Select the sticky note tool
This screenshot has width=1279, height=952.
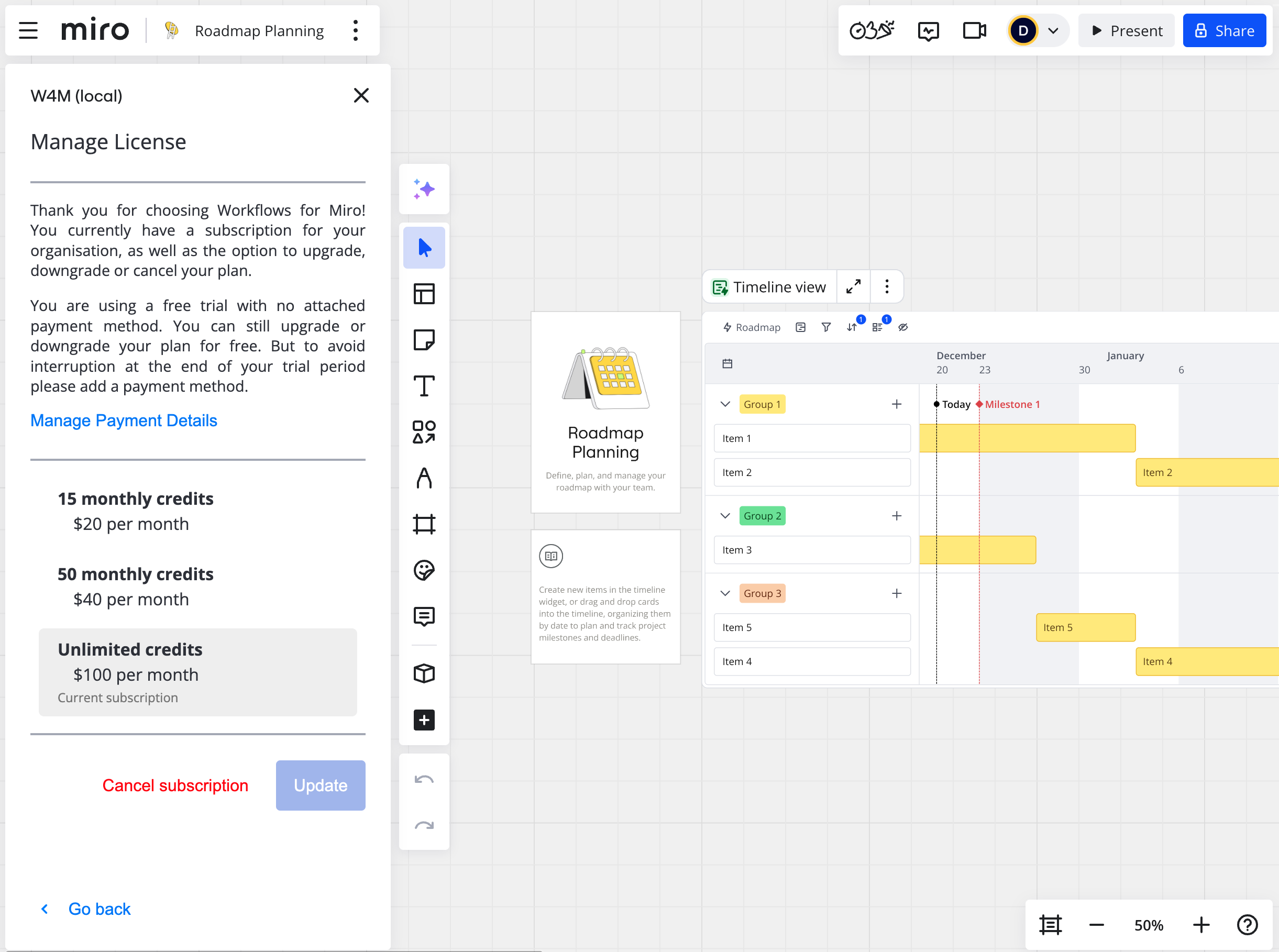(424, 340)
